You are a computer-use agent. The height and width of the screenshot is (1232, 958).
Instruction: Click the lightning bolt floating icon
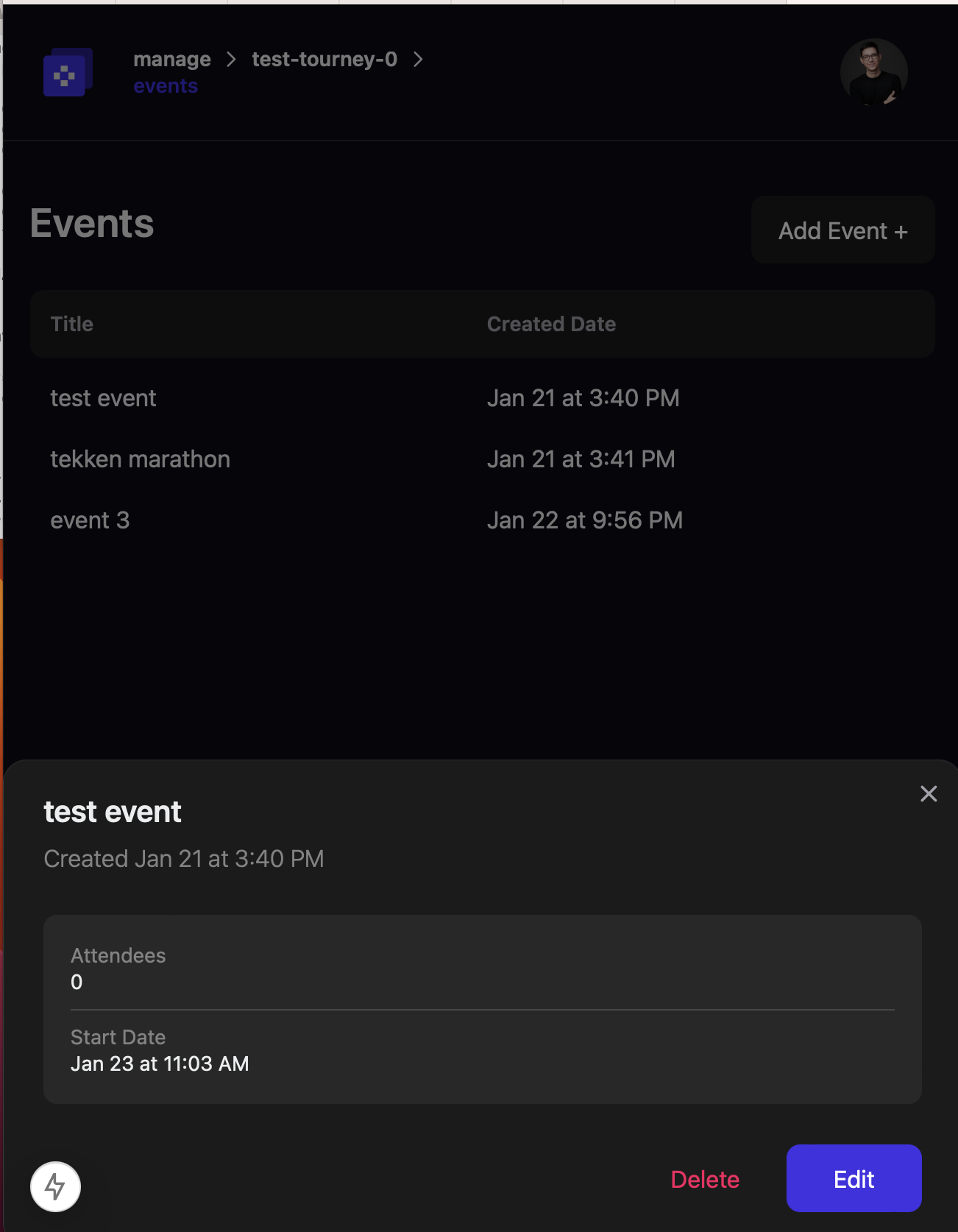point(55,1186)
